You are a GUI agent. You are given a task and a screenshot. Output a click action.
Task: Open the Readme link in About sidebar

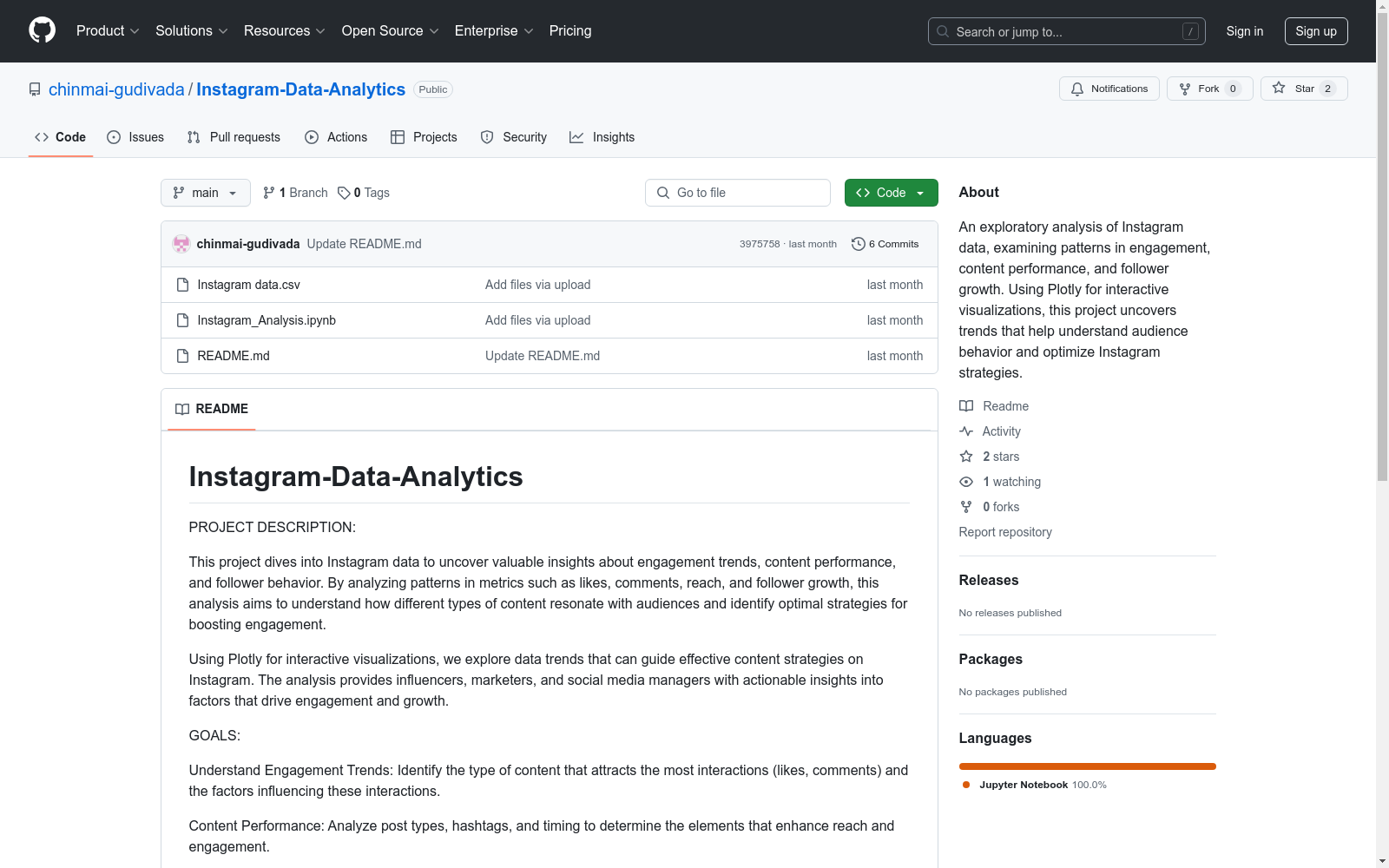994,406
